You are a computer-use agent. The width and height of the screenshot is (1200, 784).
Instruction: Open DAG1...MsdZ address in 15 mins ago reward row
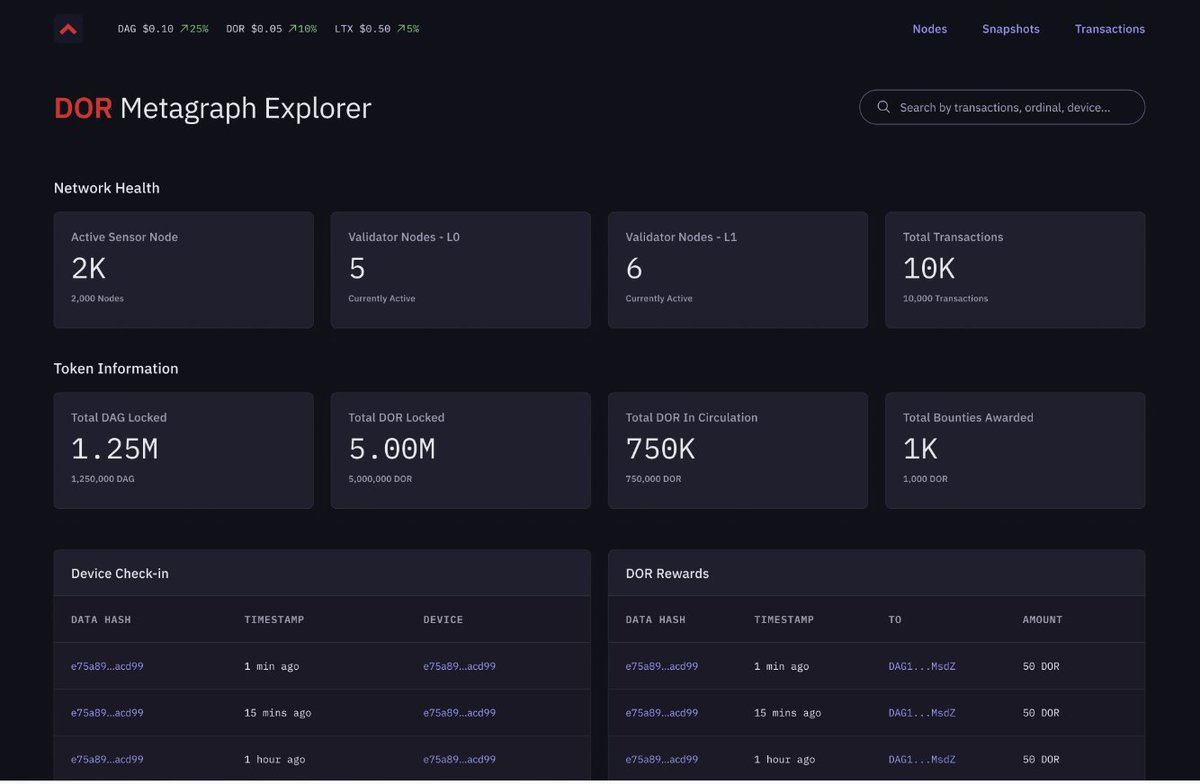(x=922, y=713)
